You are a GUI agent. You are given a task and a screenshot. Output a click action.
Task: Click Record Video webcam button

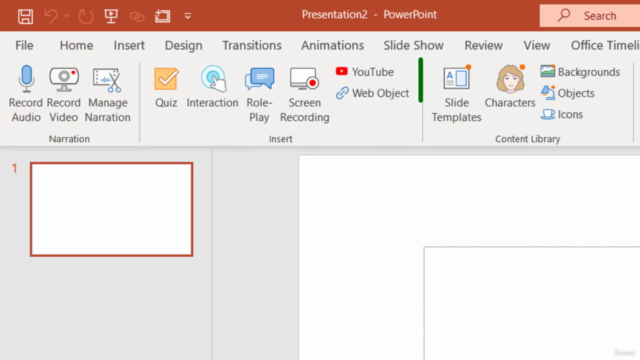pyautogui.click(x=64, y=94)
